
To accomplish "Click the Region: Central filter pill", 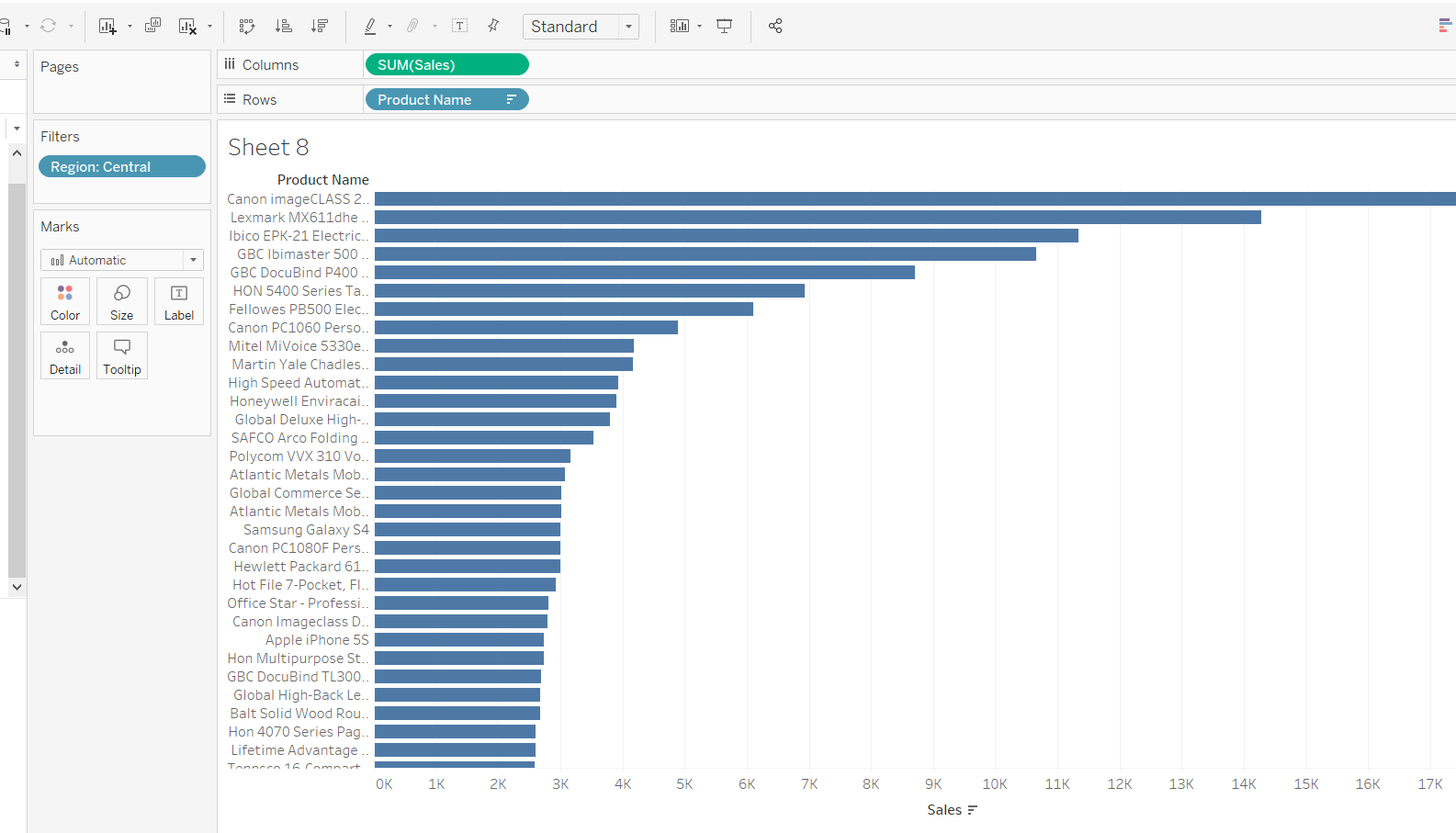I will point(122,166).
